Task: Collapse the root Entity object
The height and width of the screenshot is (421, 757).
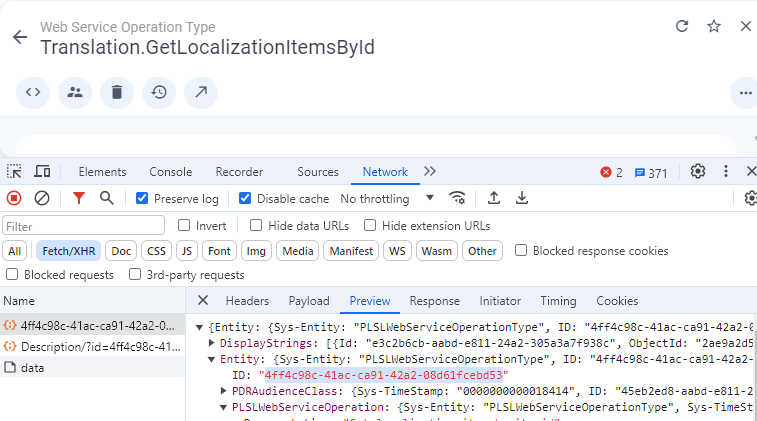Action: [199, 327]
